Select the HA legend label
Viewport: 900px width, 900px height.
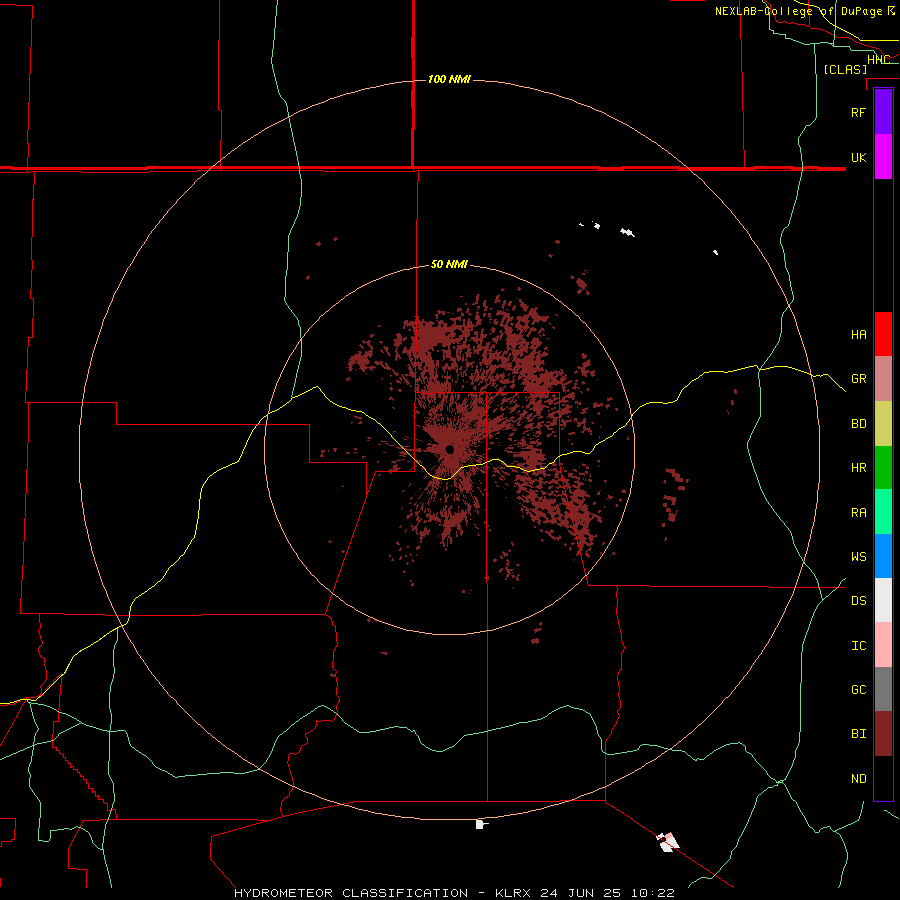pos(858,334)
